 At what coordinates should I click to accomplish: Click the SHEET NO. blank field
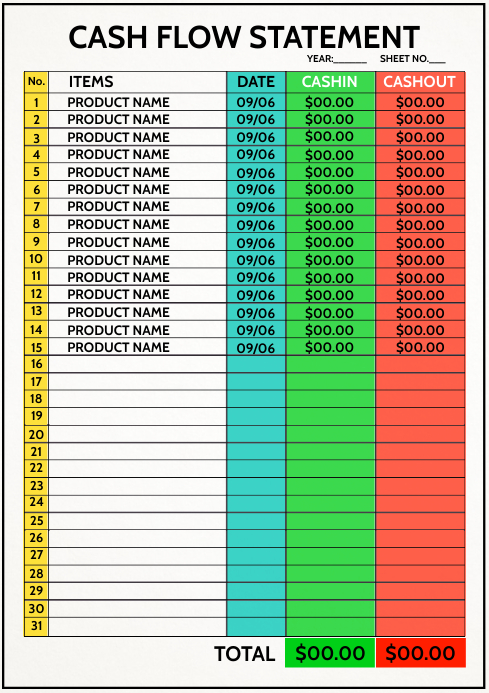(437, 60)
